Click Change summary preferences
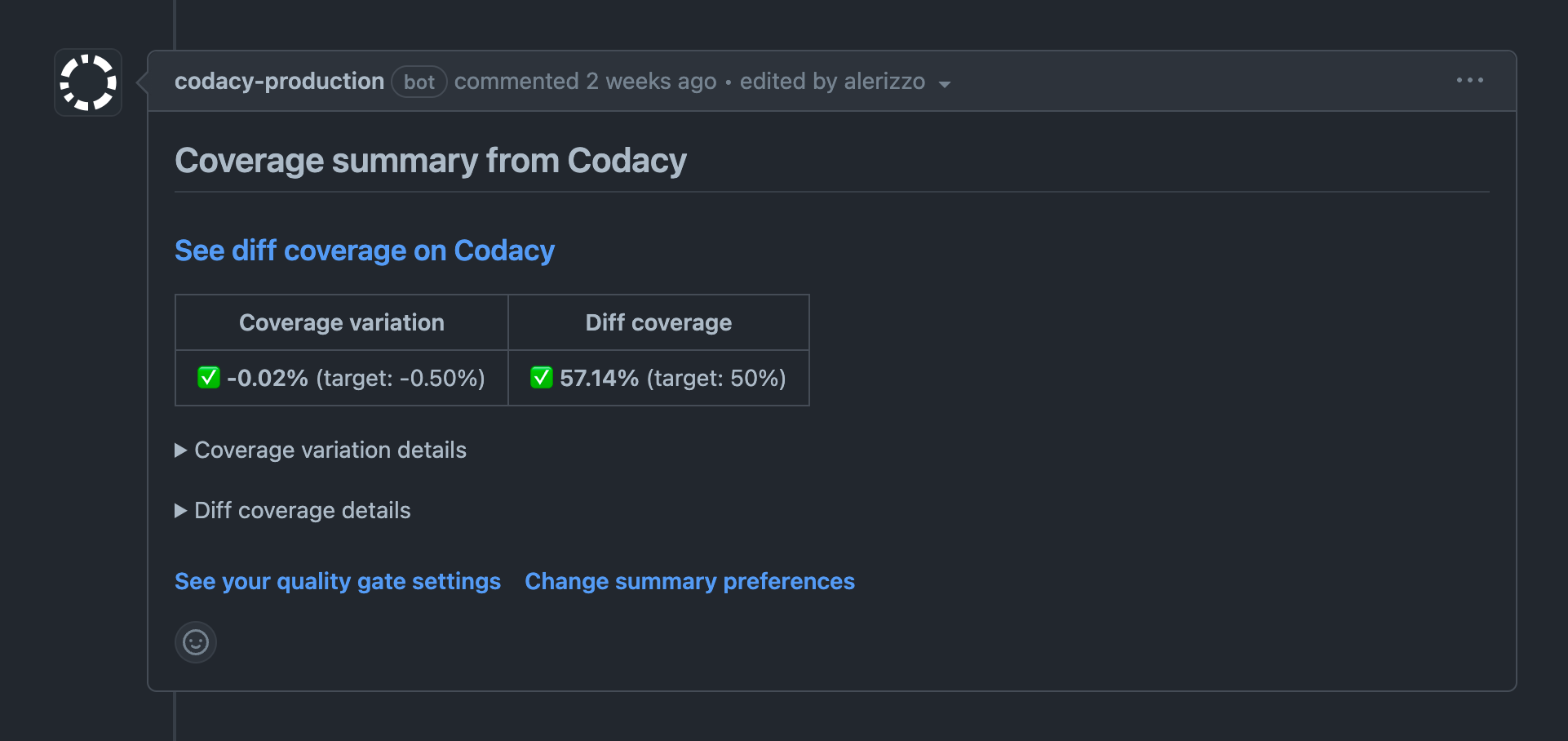 pos(689,581)
